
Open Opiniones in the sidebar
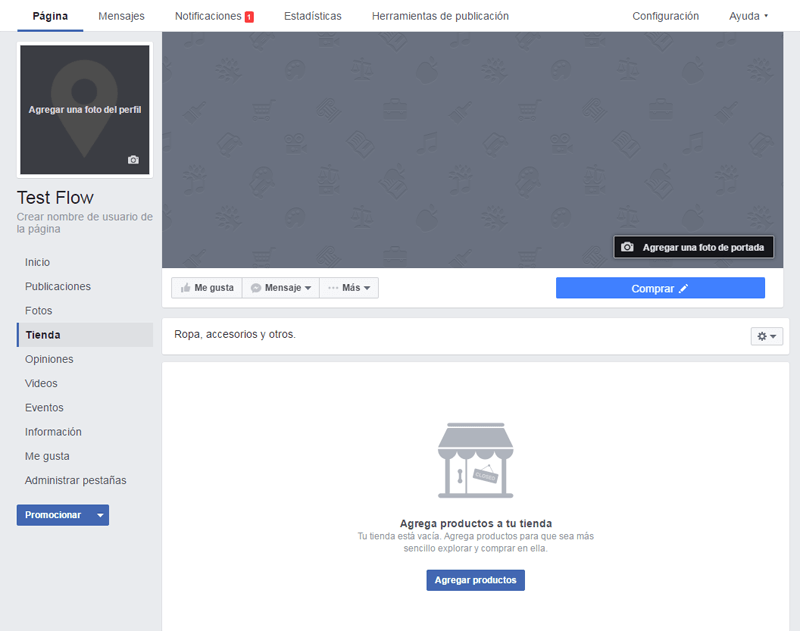pyautogui.click(x=49, y=359)
